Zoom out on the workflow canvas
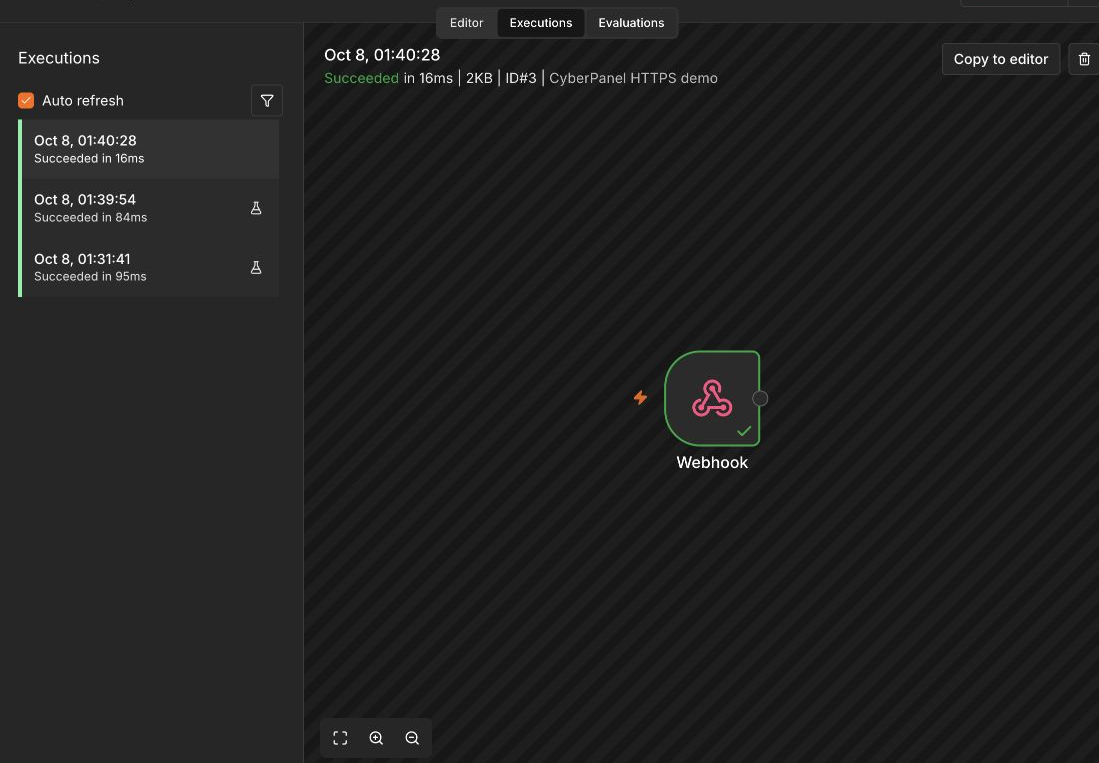1099x763 pixels. [x=412, y=738]
